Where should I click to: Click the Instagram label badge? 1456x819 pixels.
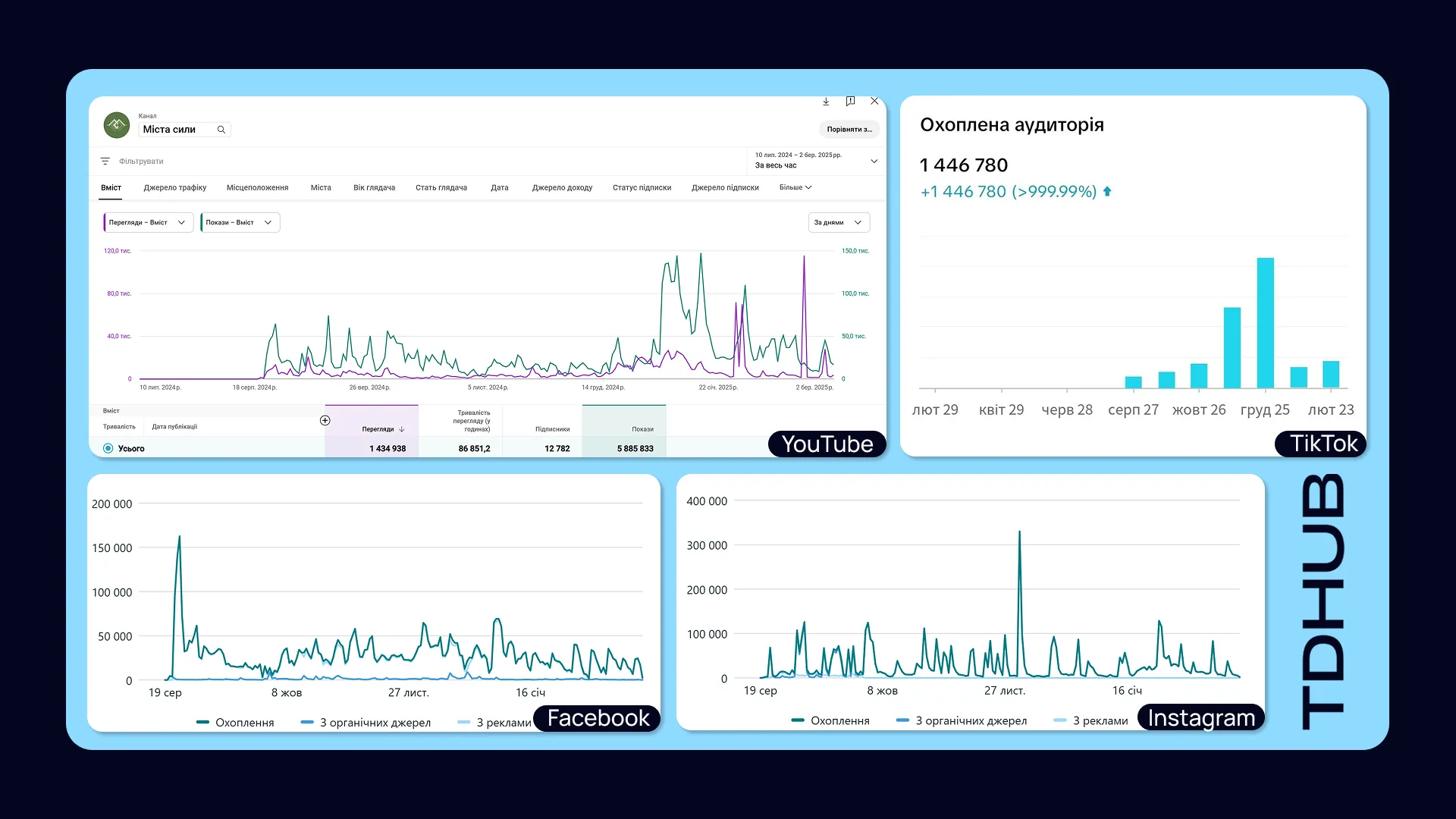(x=1201, y=718)
